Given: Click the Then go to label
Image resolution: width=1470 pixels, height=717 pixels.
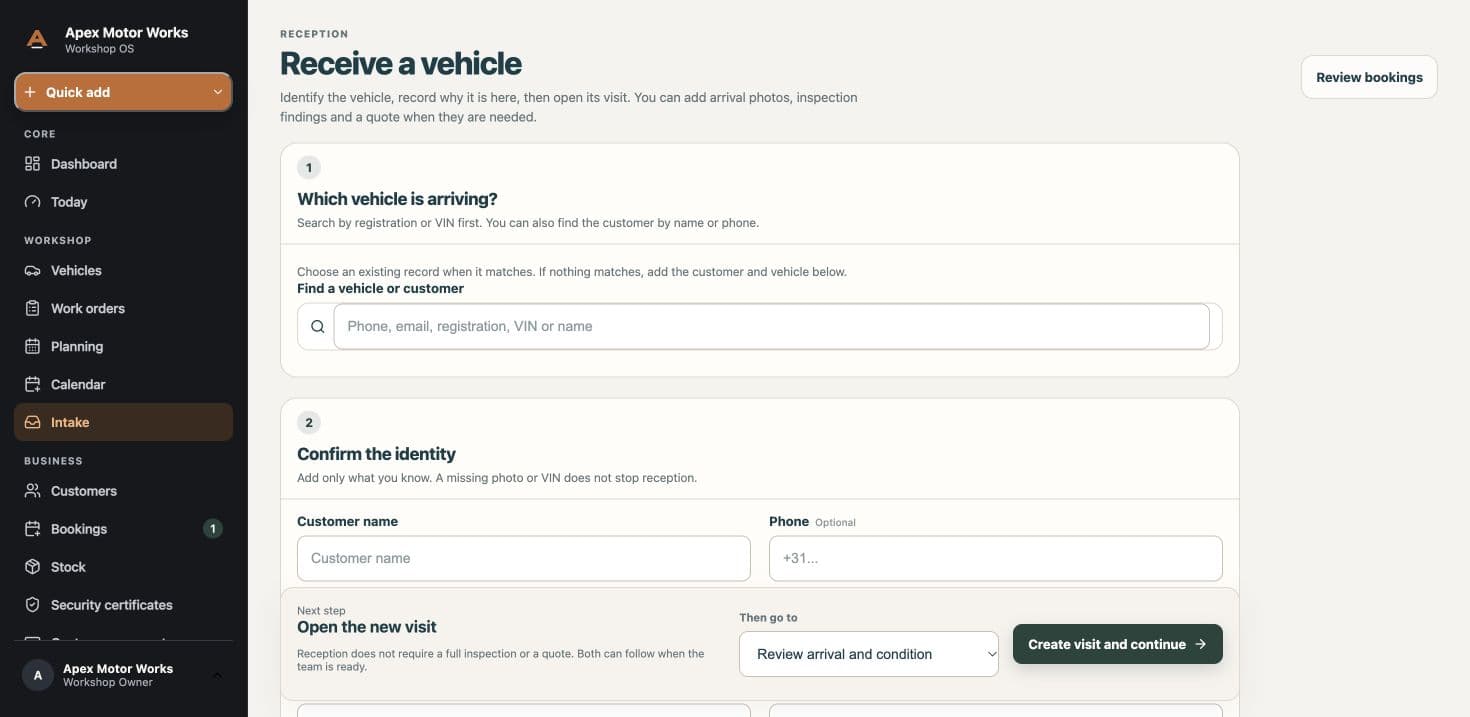Looking at the screenshot, I should [x=768, y=618].
